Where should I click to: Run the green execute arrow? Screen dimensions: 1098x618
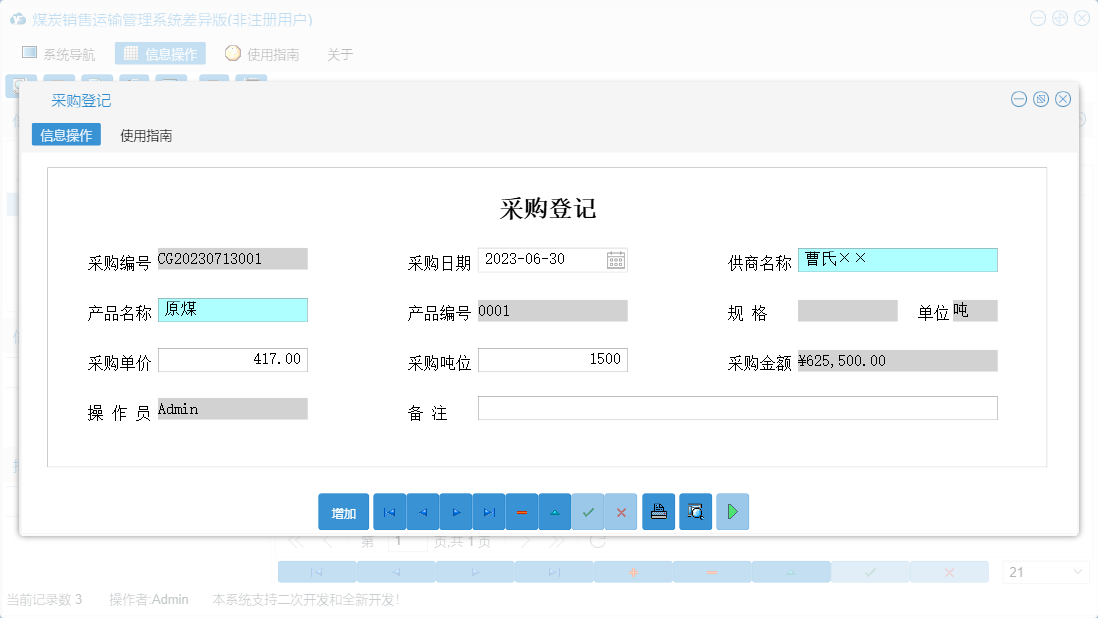click(x=732, y=511)
